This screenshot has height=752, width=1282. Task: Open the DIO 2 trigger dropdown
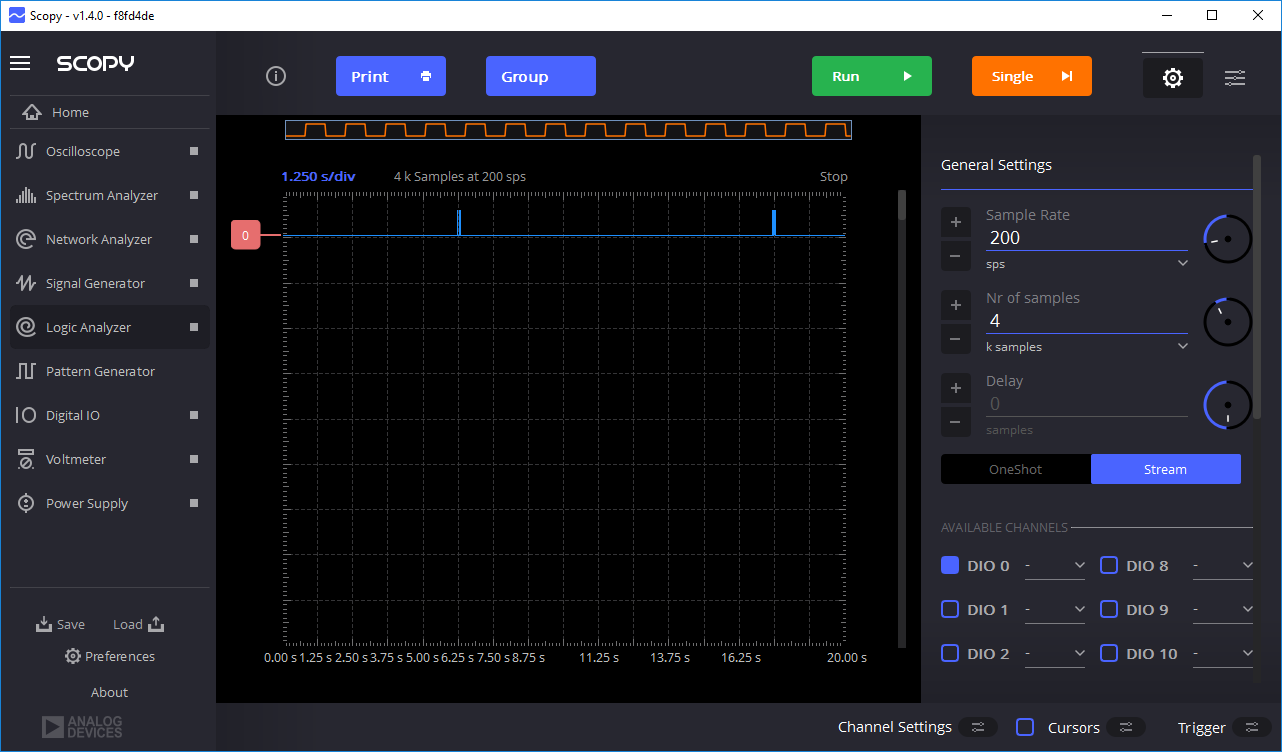tap(1055, 654)
